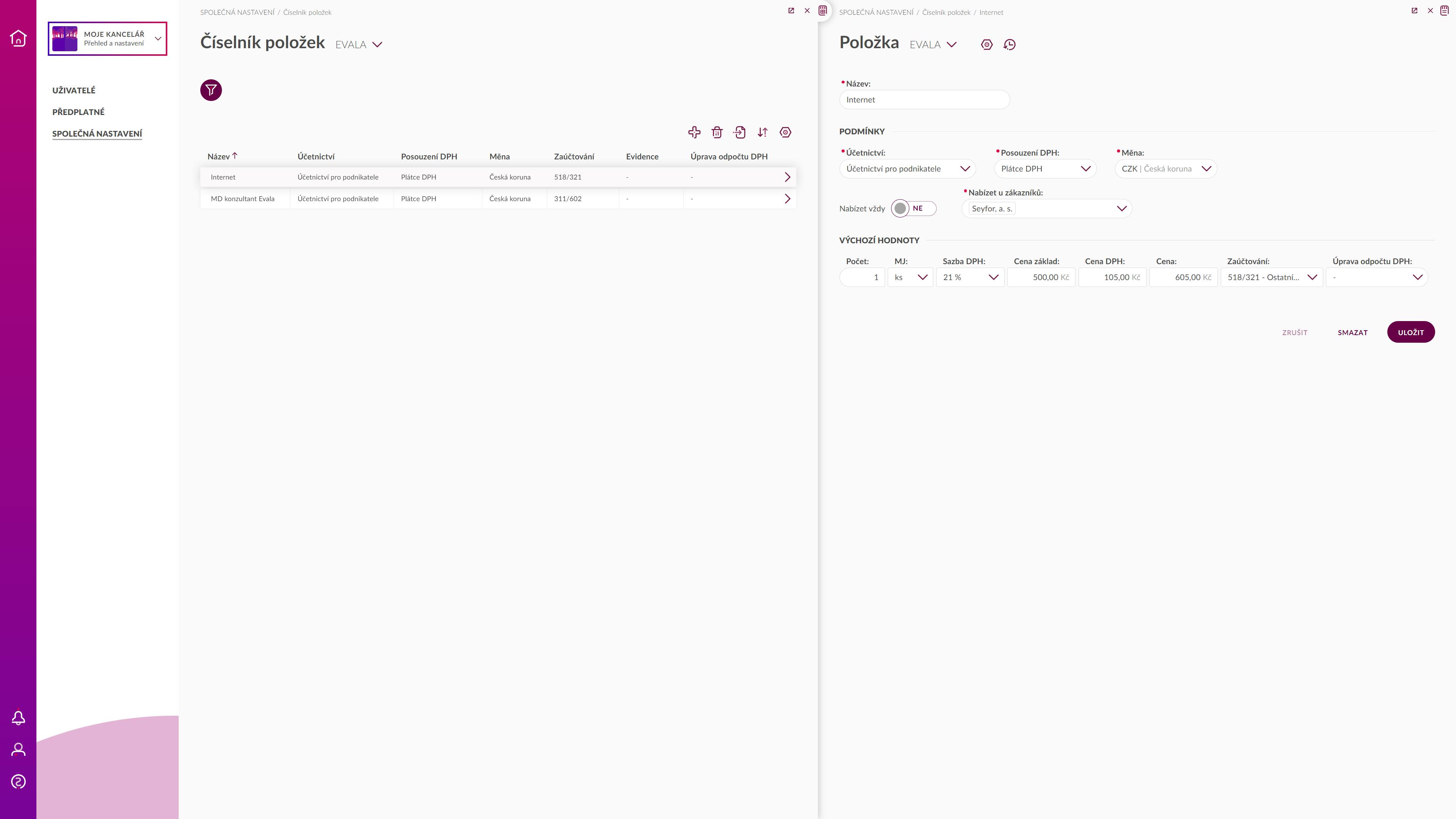
Task: Focus the Počet input field
Action: 862,277
